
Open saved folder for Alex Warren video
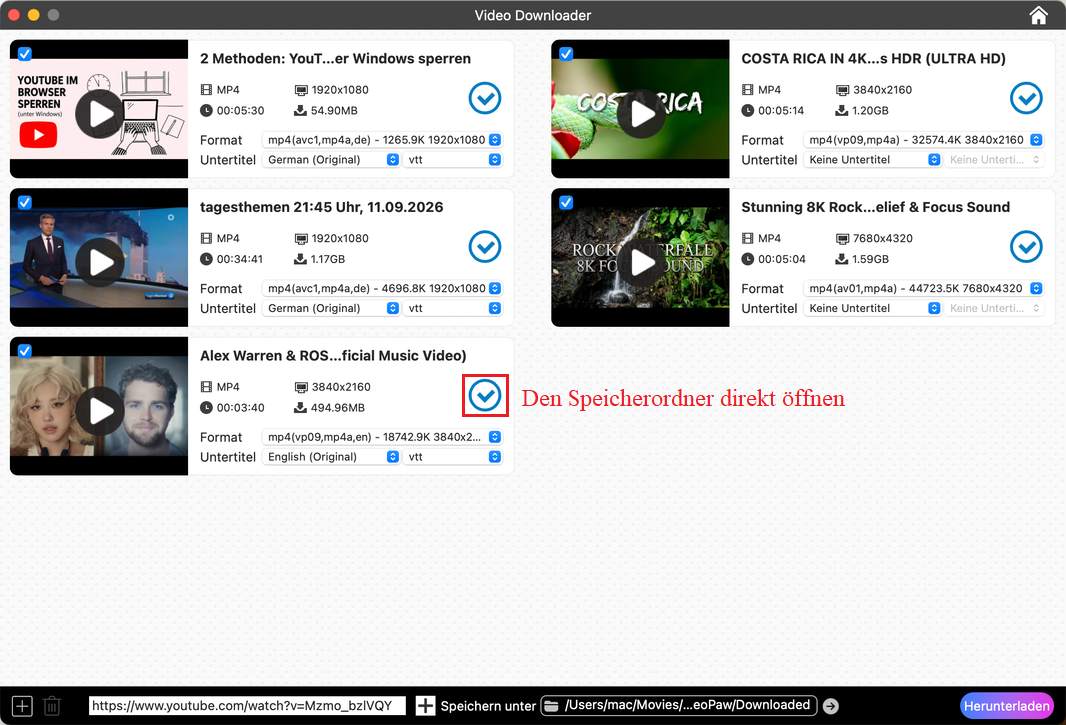point(485,395)
